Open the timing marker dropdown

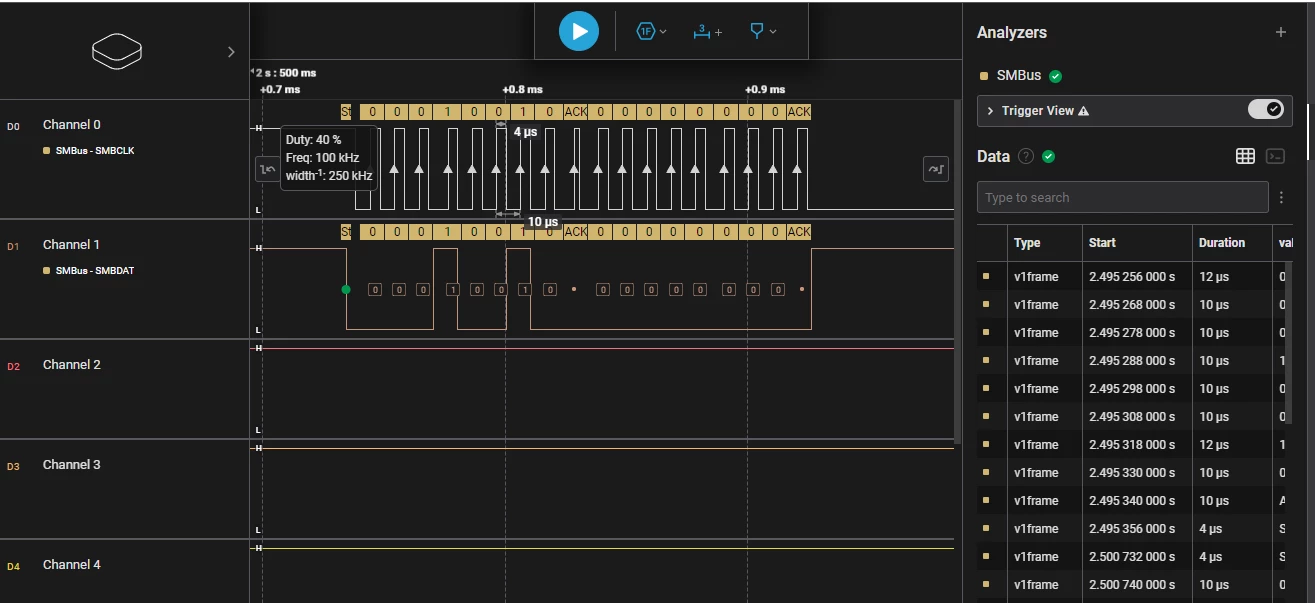pos(763,32)
